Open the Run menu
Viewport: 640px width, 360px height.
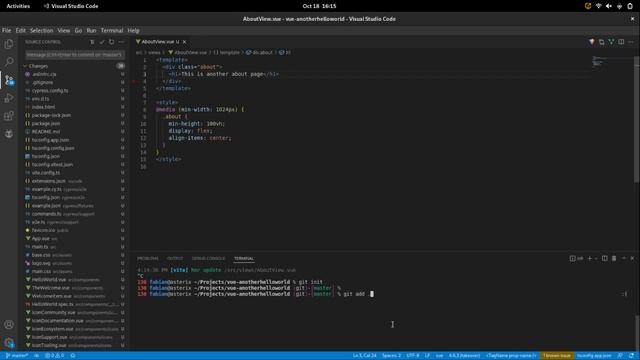[x=91, y=31]
